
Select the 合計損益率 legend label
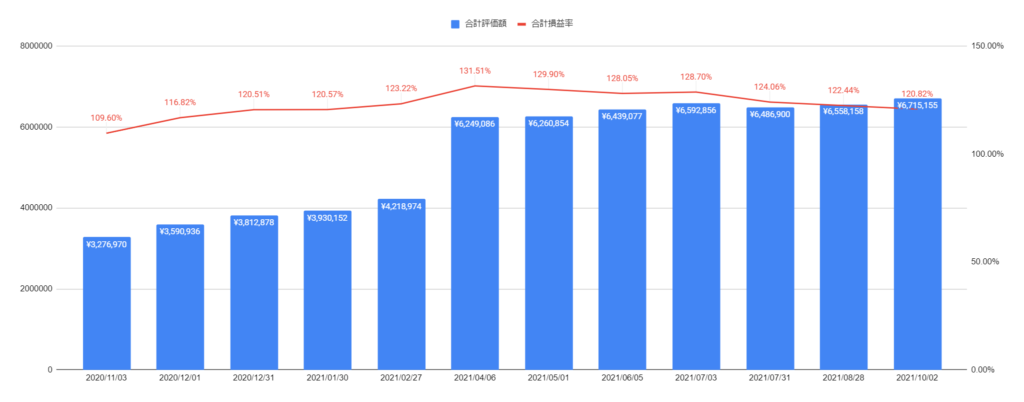point(552,23)
